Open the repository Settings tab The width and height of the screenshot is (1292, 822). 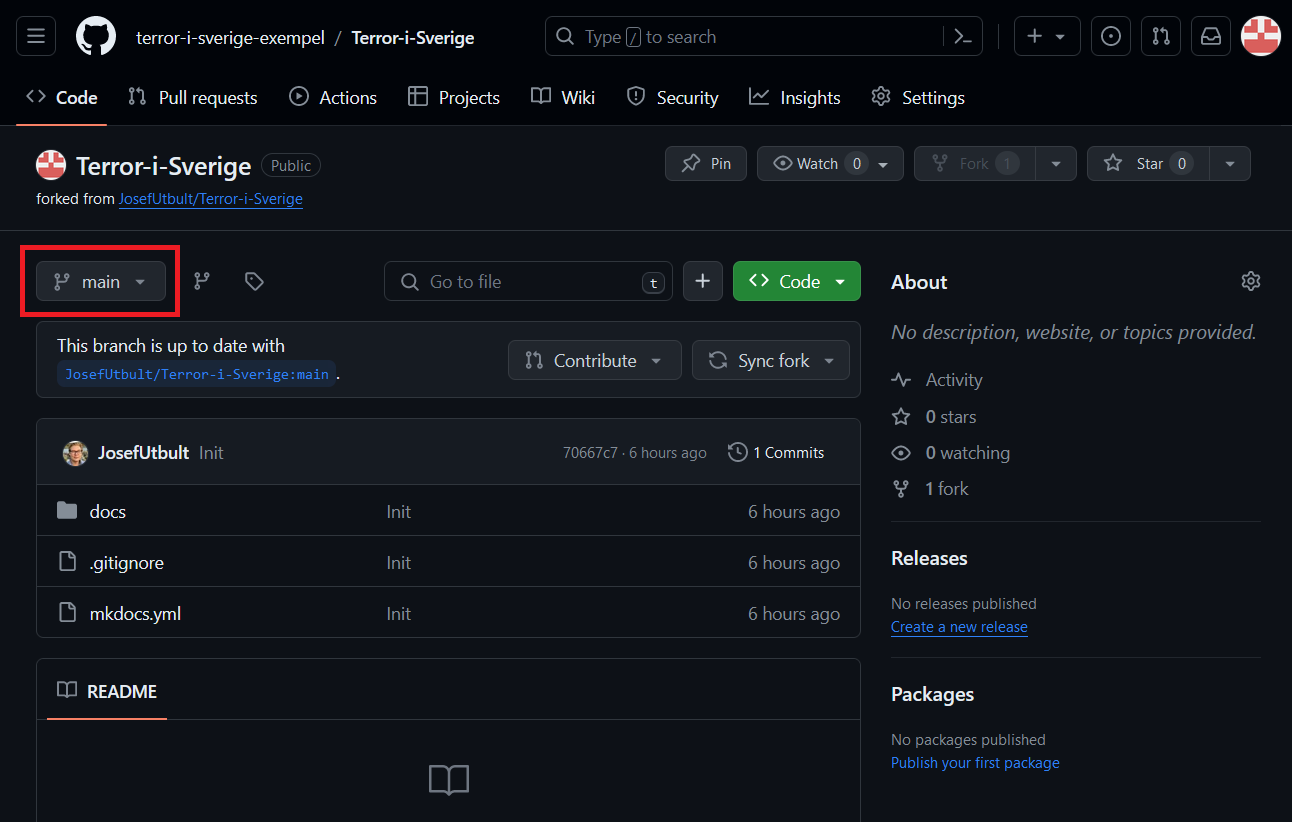point(918,98)
